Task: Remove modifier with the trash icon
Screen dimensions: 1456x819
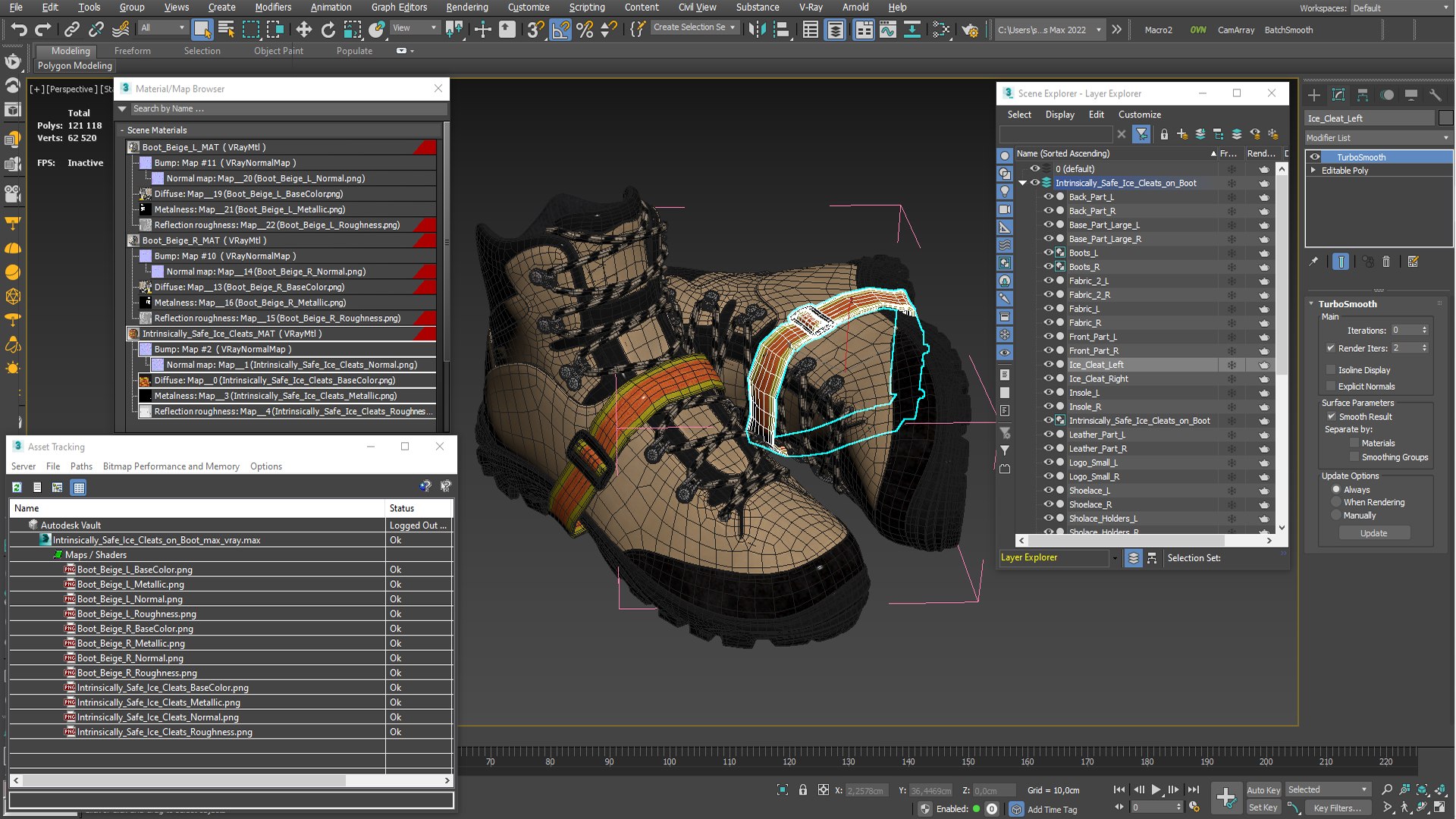Action: point(1386,262)
